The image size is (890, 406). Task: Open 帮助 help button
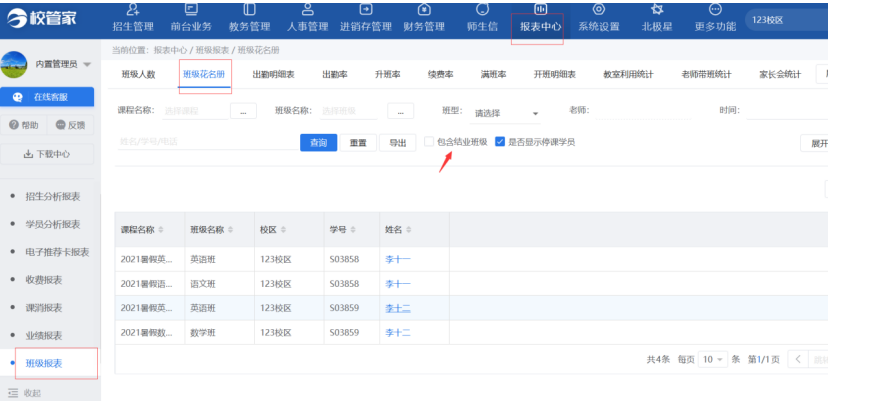point(23,125)
